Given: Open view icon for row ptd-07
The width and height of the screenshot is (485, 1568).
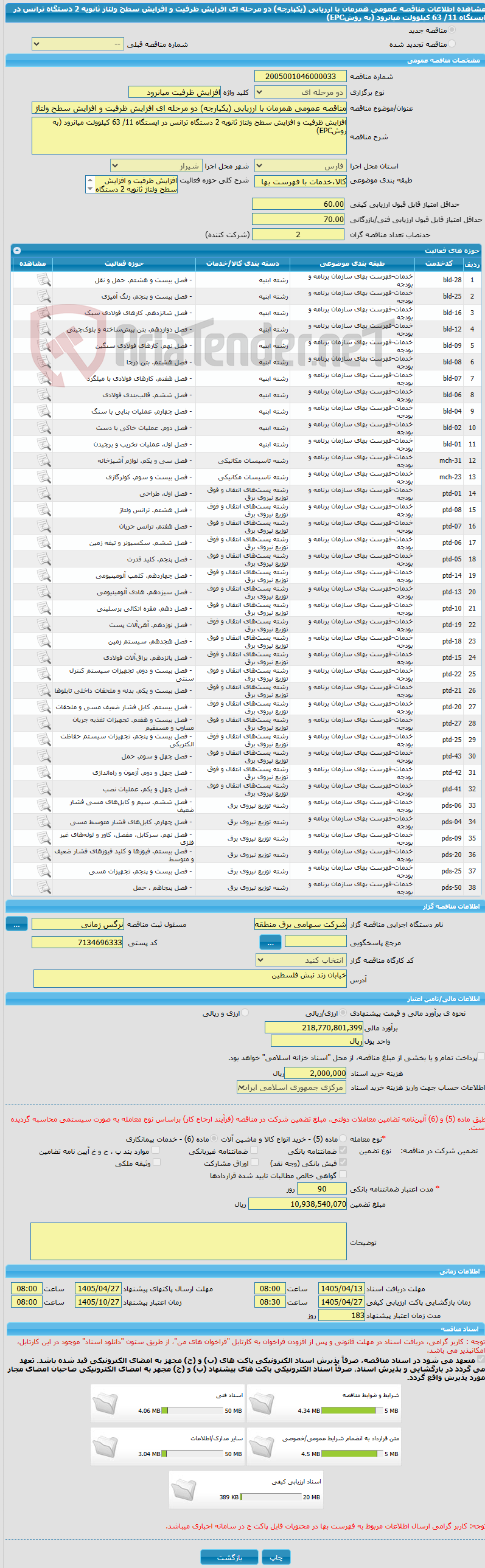Looking at the screenshot, I should click(43, 526).
